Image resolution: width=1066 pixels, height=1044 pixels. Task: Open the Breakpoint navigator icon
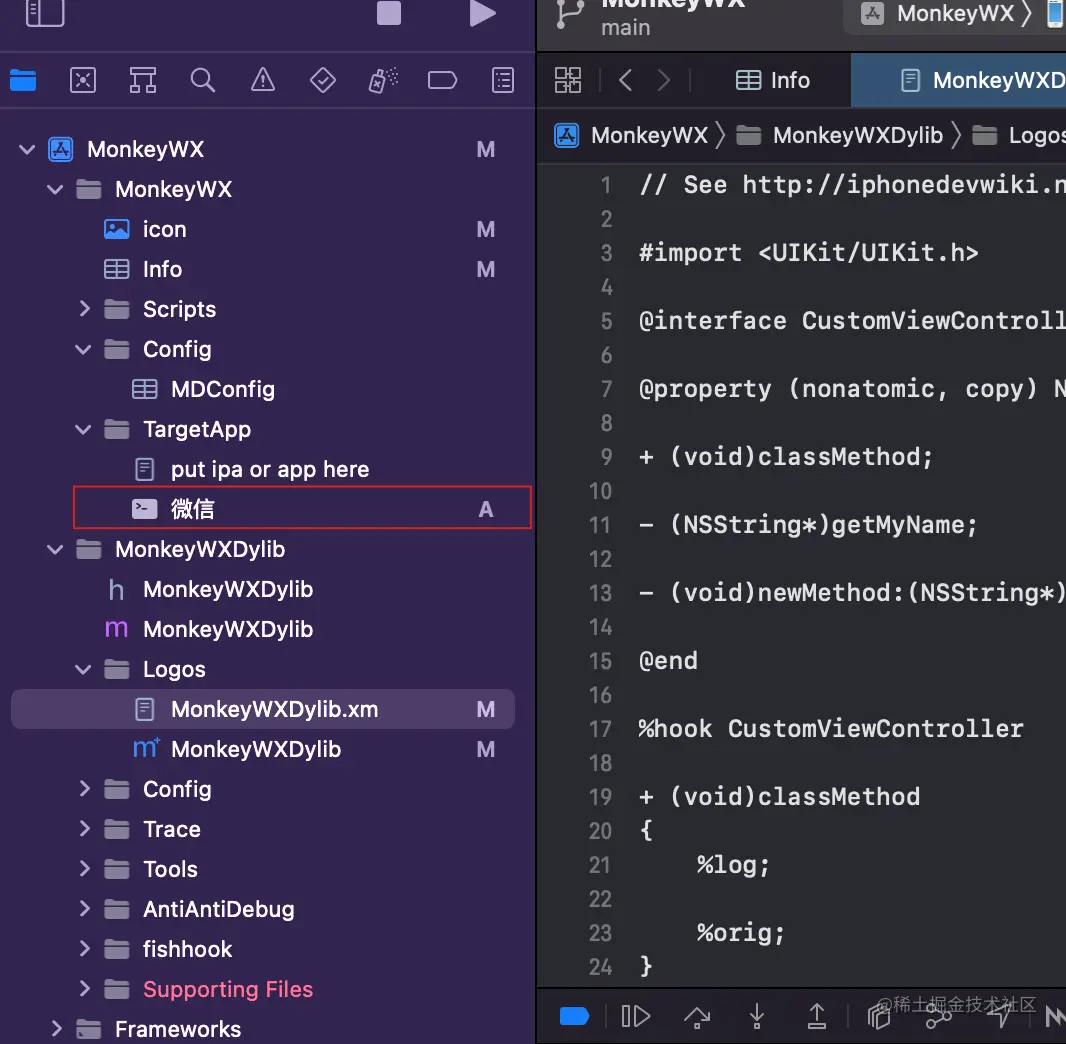tap(443, 80)
